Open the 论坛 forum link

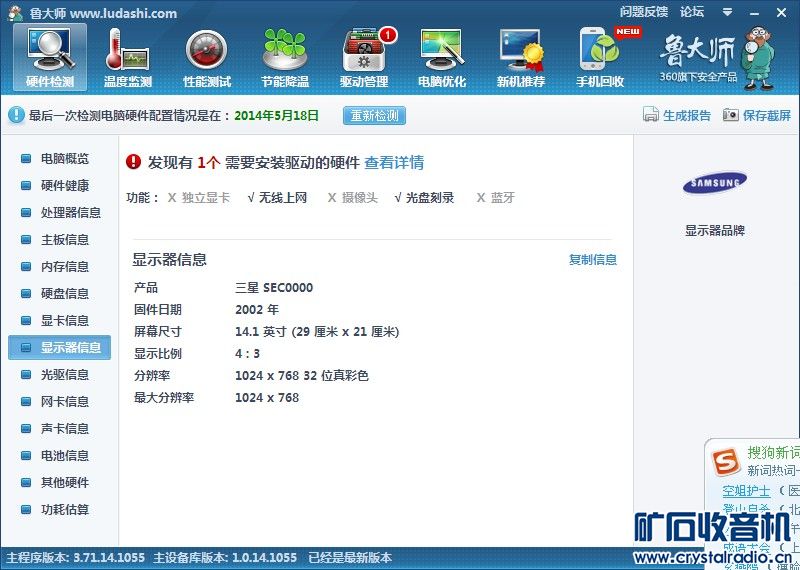(692, 12)
